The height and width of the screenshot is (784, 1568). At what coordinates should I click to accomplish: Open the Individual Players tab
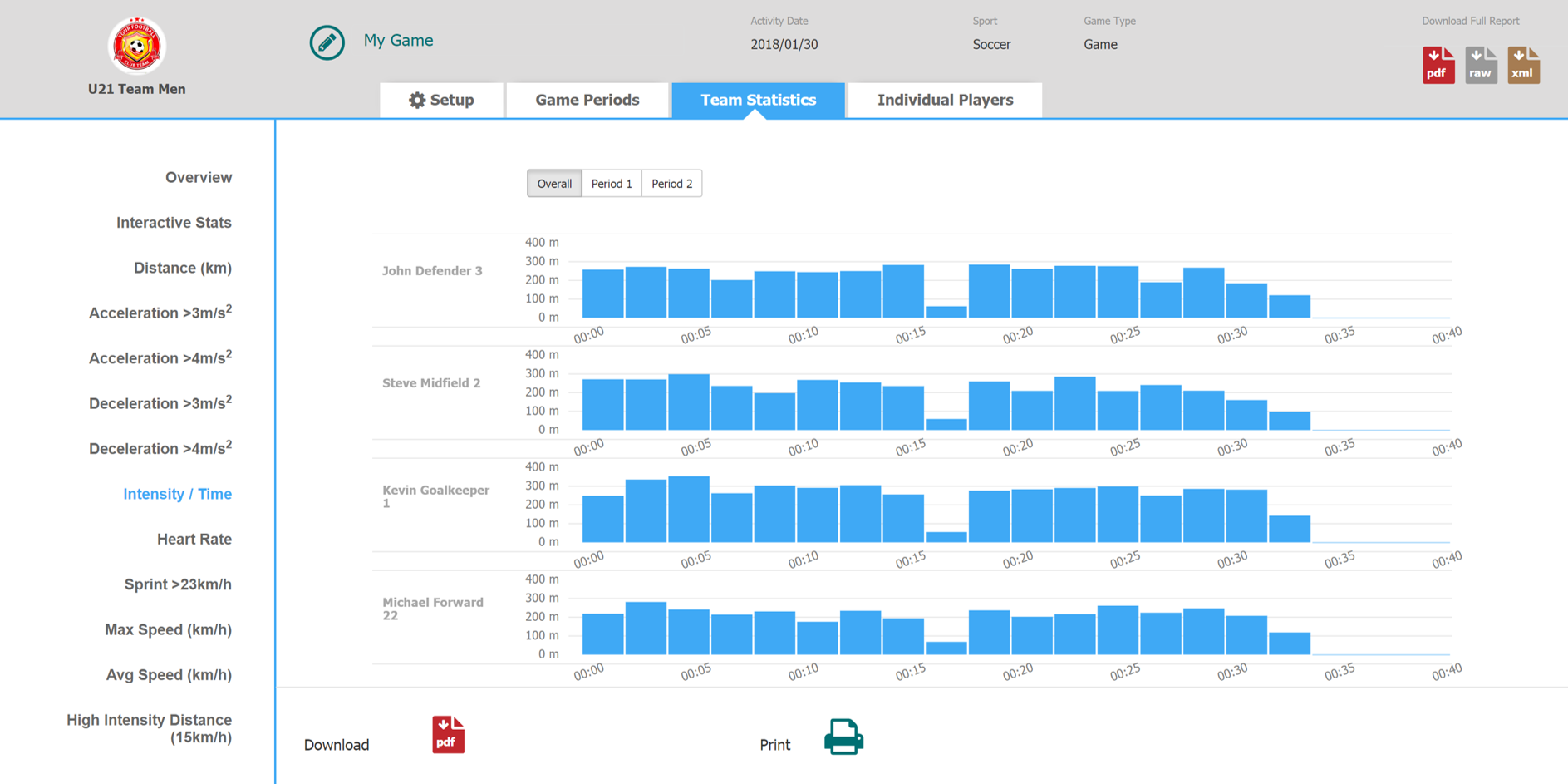945,100
